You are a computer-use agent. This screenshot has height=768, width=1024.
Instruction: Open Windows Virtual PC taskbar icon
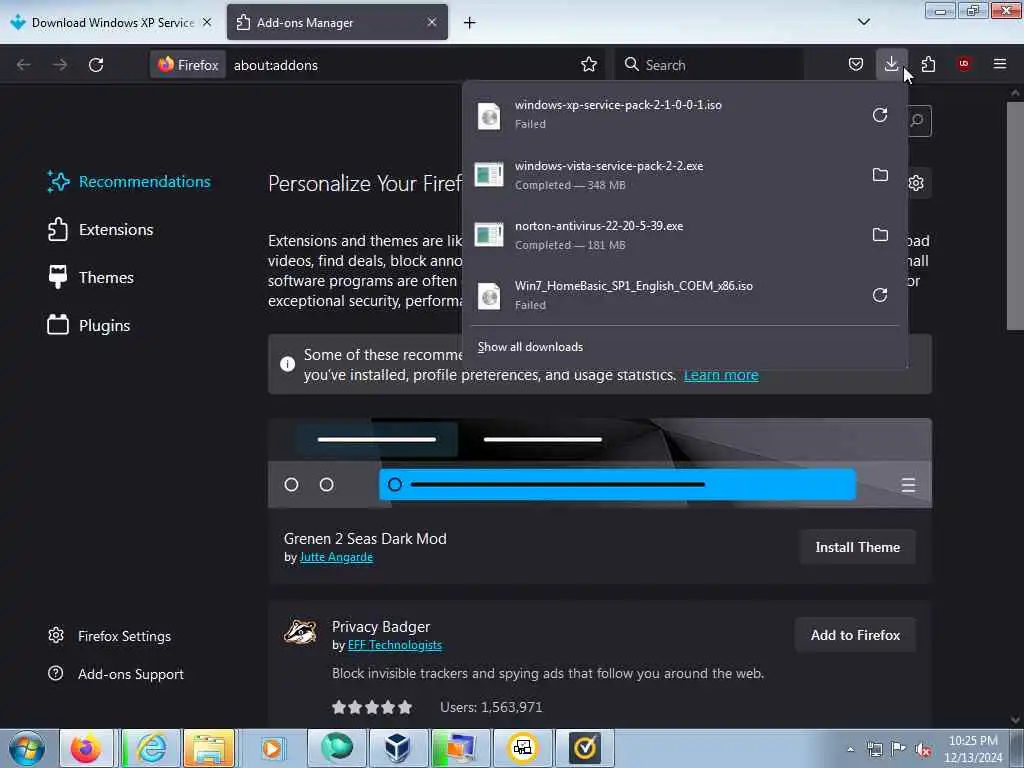click(460, 748)
